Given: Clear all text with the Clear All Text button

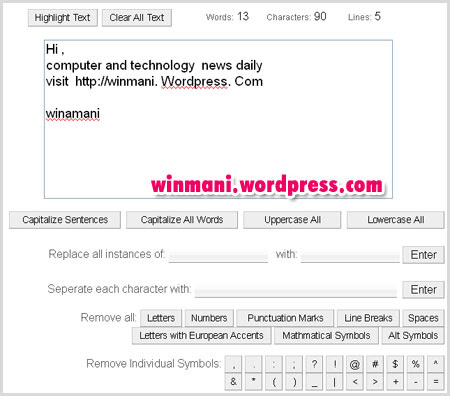Looking at the screenshot, I should click(137, 17).
